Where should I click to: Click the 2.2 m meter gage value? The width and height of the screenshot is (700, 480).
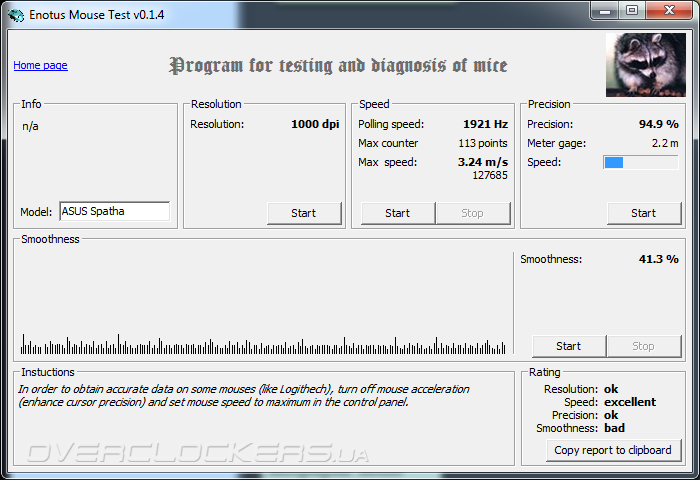click(665, 143)
